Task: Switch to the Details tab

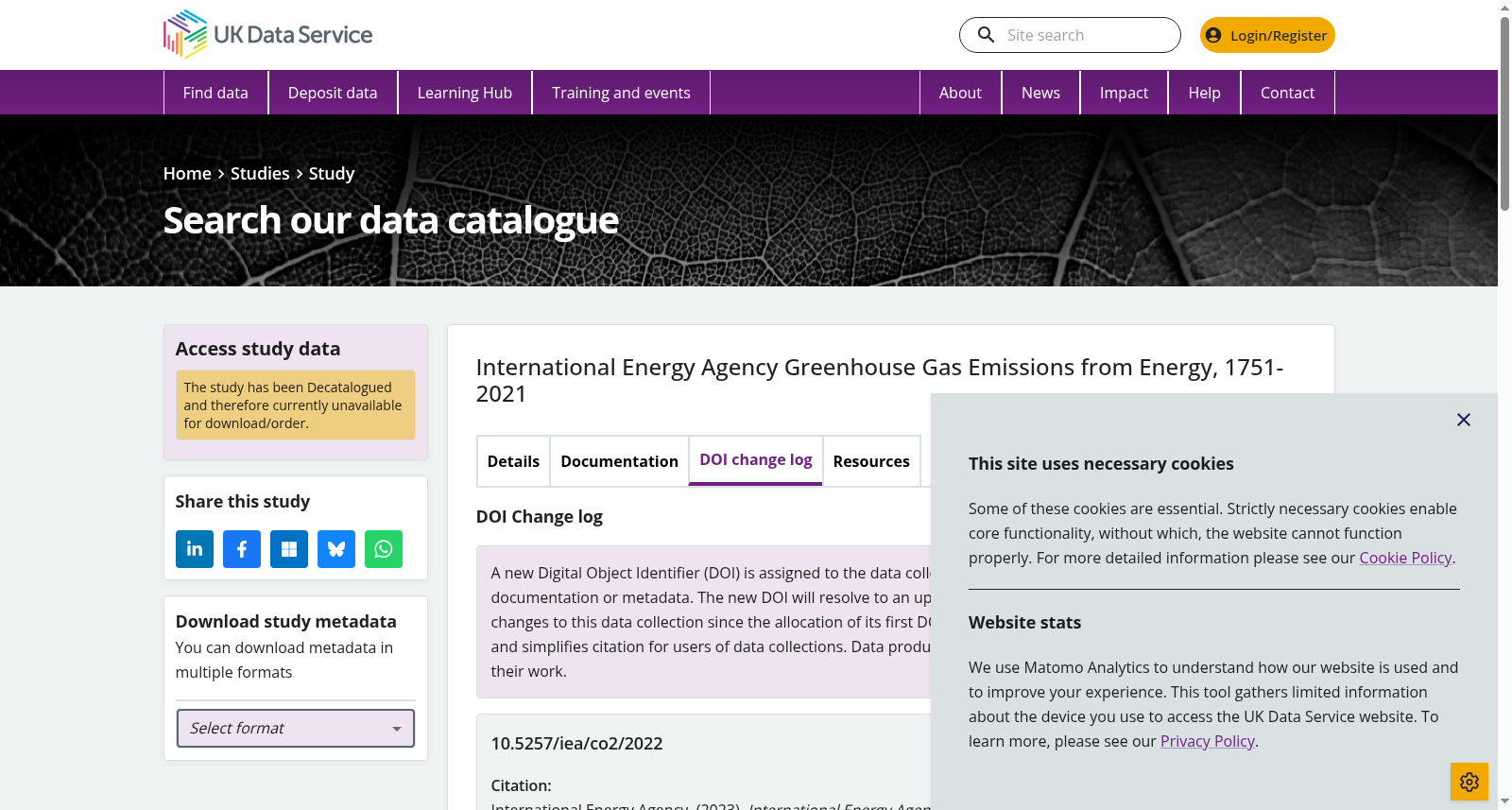Action: pyautogui.click(x=513, y=461)
